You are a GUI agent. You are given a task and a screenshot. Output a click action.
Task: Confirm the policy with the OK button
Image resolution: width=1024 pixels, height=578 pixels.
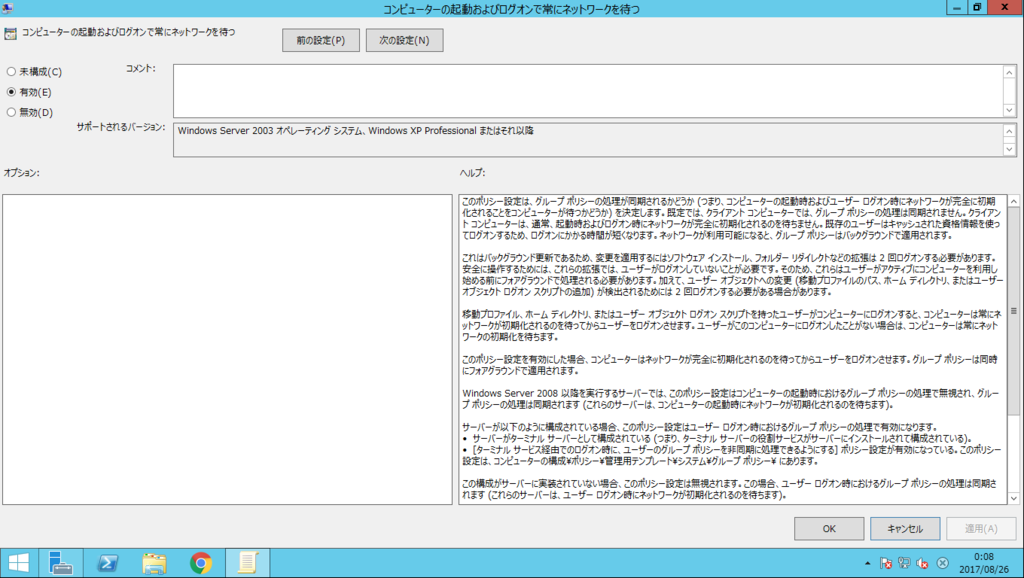pyautogui.click(x=828, y=528)
